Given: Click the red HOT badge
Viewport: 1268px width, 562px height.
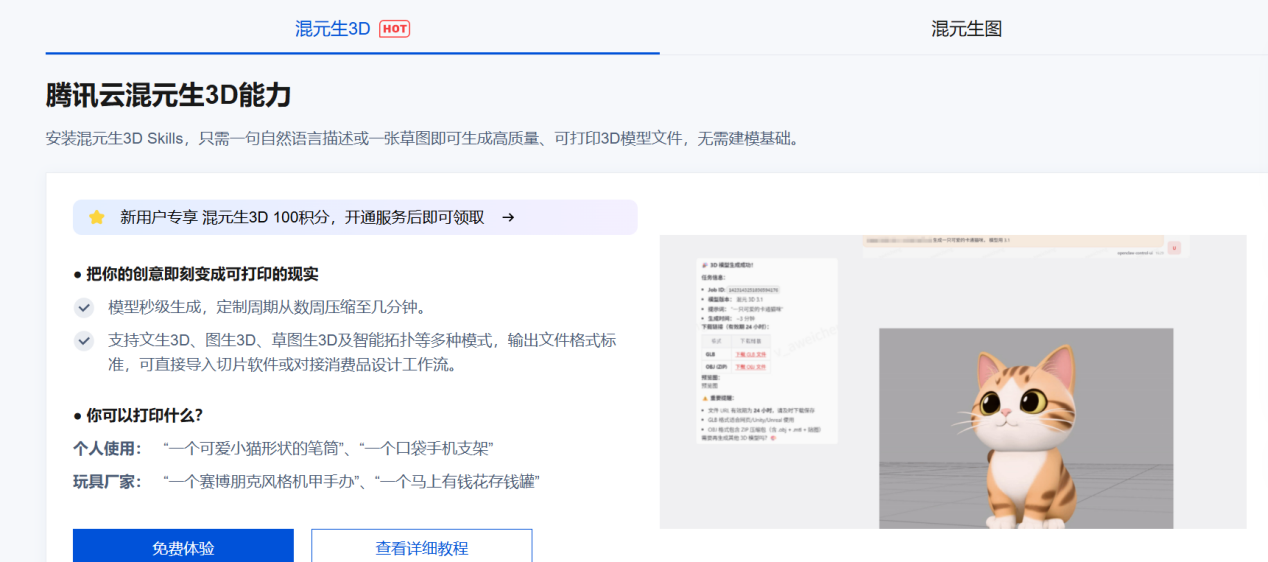Looking at the screenshot, I should [x=395, y=29].
